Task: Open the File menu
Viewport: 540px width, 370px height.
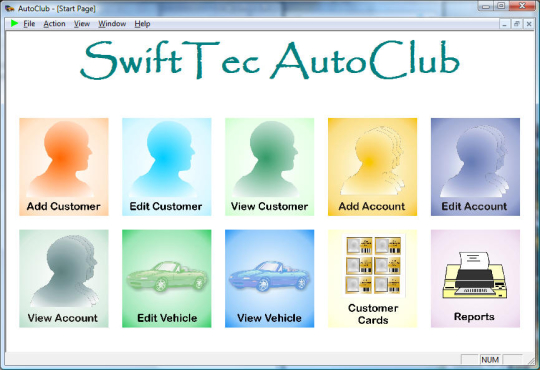Action: coord(29,24)
